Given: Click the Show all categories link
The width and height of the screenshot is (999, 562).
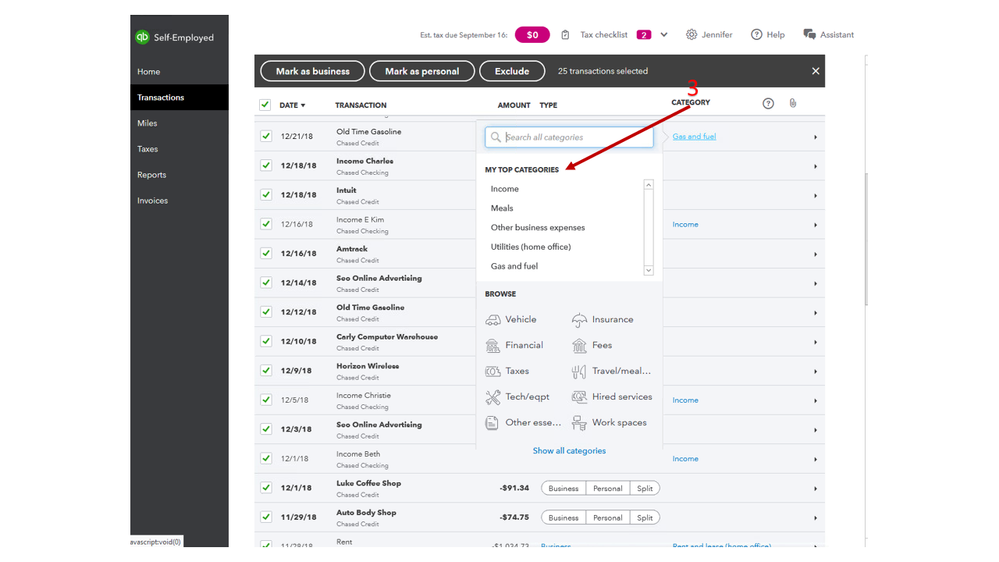Looking at the screenshot, I should 569,451.
